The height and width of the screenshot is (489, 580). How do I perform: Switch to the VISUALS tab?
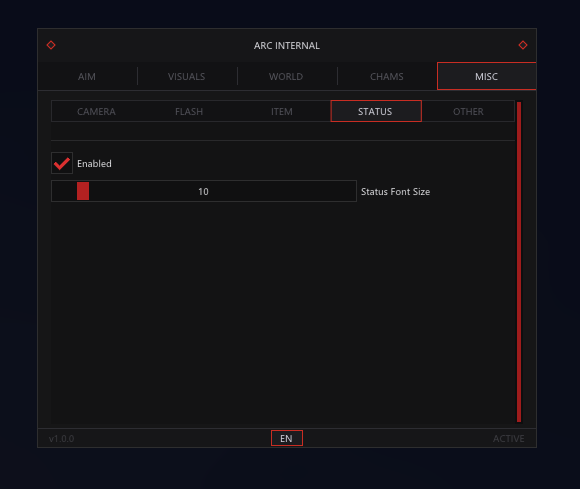point(186,77)
